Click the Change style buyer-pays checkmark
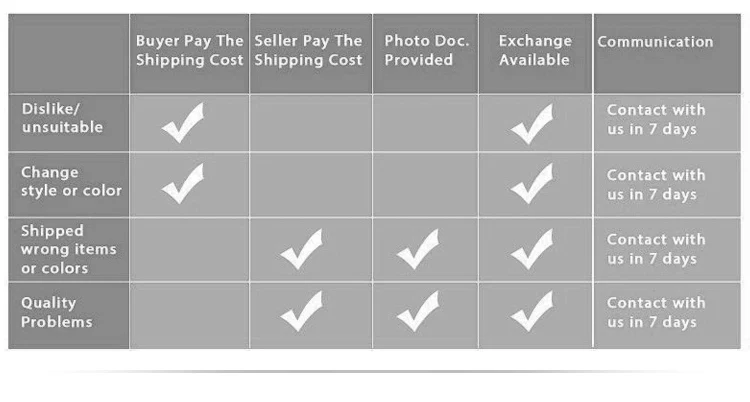Image resolution: width=750 pixels, height=402 pixels. pos(183,184)
